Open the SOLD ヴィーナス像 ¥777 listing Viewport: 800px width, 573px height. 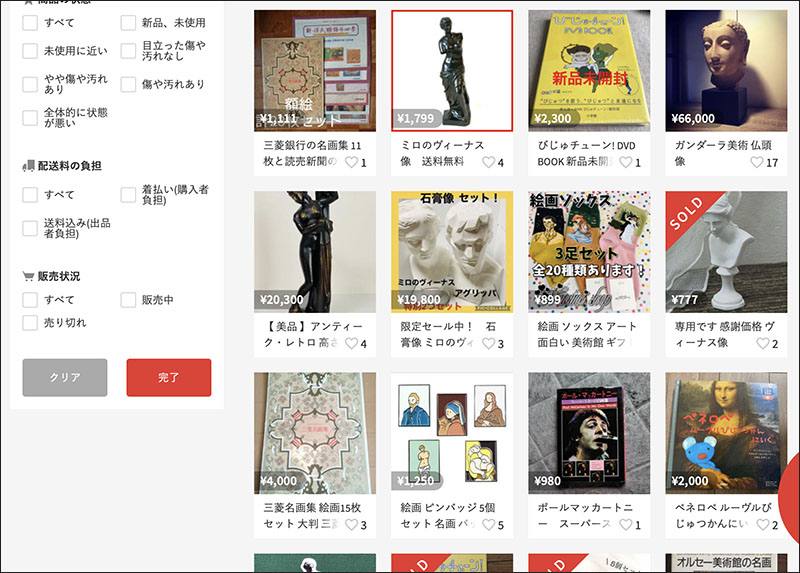pyautogui.click(x=726, y=252)
